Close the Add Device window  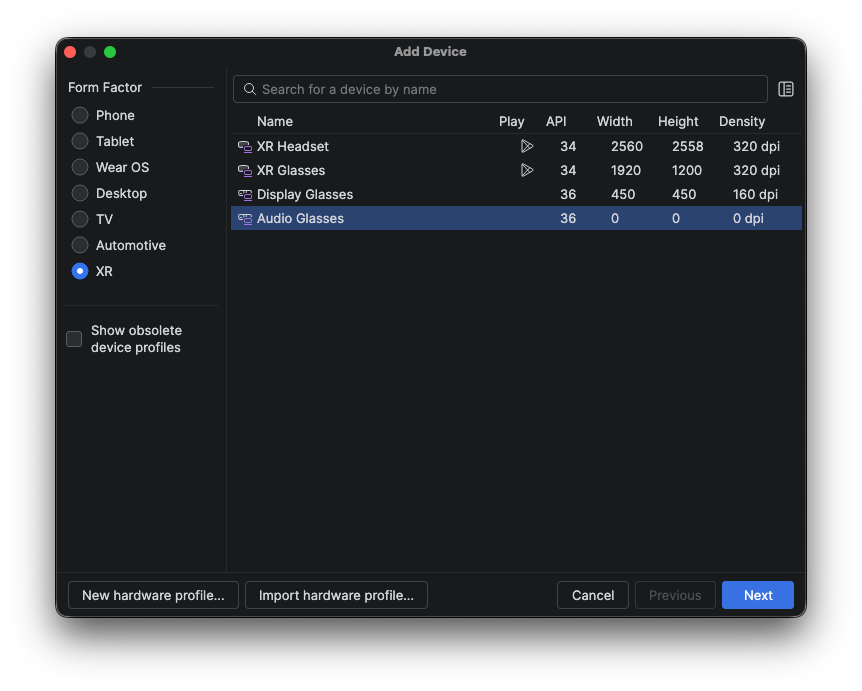pyautogui.click(x=70, y=52)
